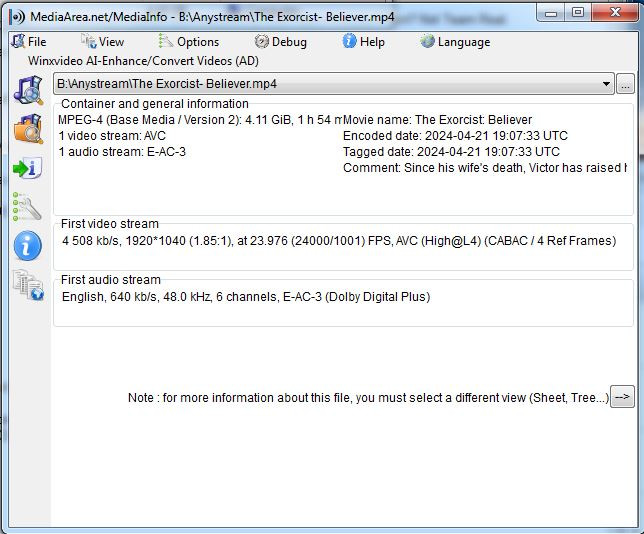Click the MediaInfo title bar app icon
The image size is (644, 534).
[18, 17]
